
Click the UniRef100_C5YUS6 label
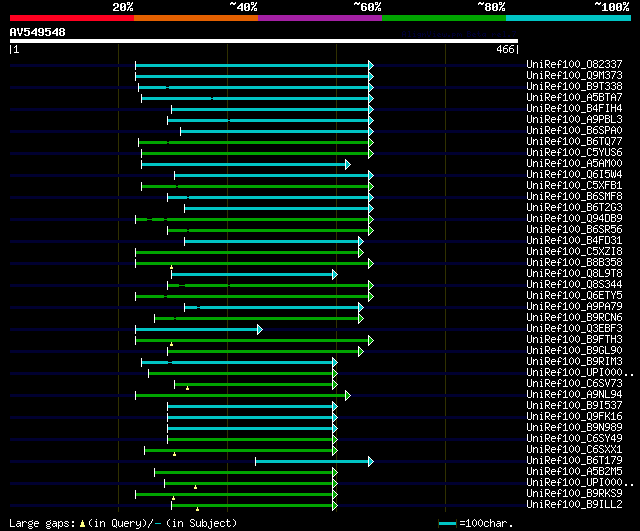[574, 153]
